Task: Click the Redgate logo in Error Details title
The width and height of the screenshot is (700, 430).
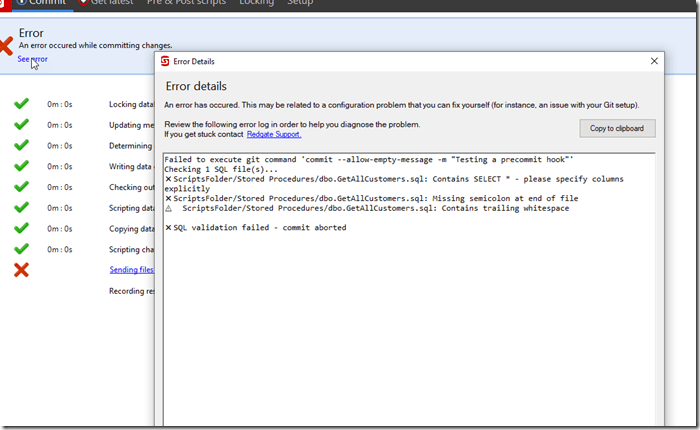Action: pyautogui.click(x=165, y=62)
